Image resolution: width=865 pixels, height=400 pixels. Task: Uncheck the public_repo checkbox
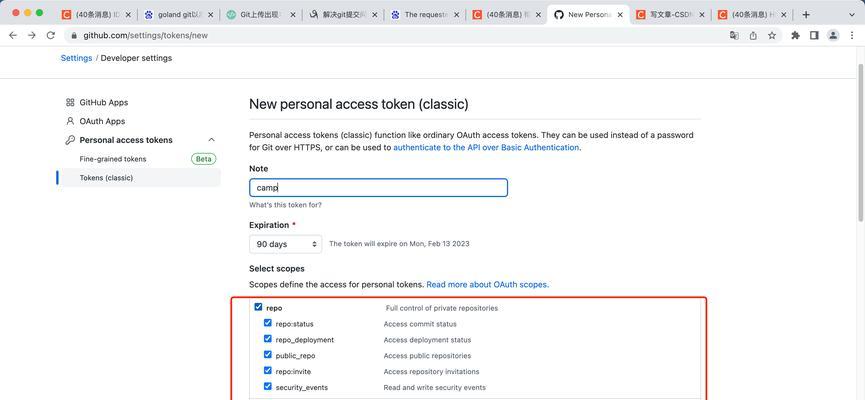pyautogui.click(x=268, y=355)
